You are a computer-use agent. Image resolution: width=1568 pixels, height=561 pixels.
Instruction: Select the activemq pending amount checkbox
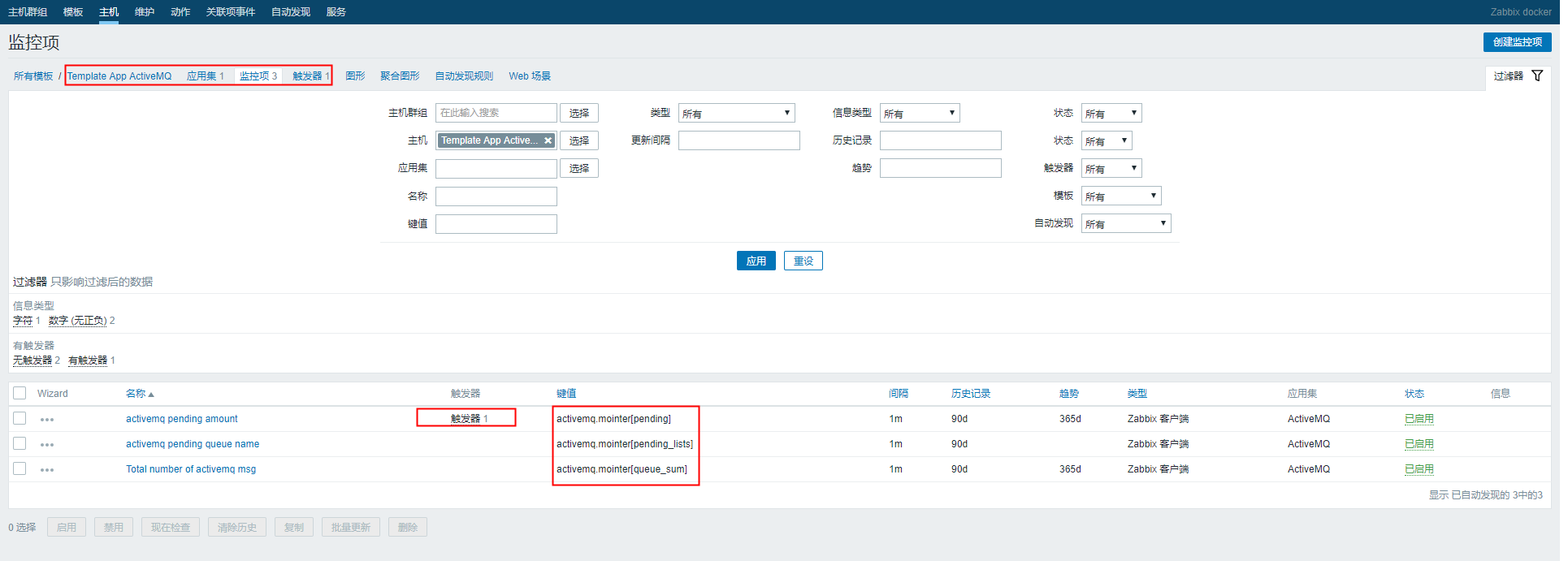tap(19, 418)
